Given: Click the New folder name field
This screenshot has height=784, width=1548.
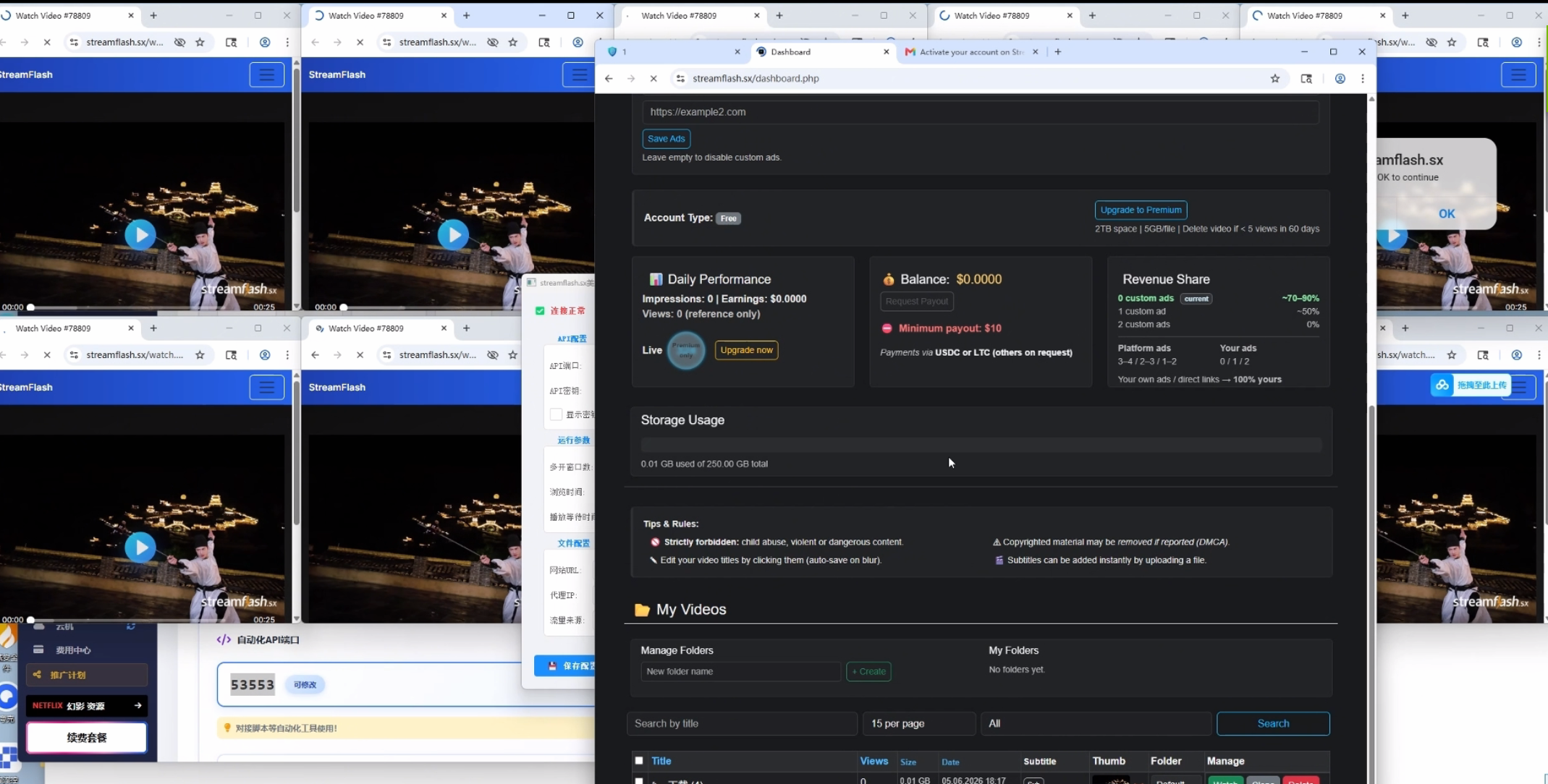Looking at the screenshot, I should [740, 671].
